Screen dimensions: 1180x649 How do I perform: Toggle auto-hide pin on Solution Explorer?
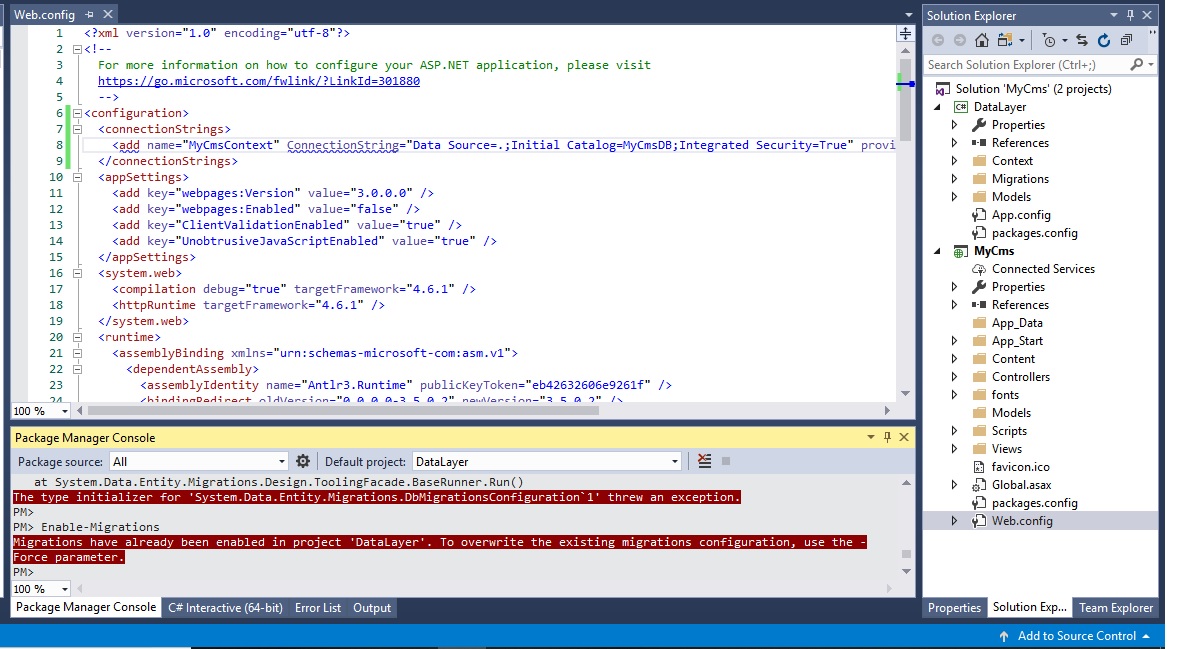pos(1131,15)
